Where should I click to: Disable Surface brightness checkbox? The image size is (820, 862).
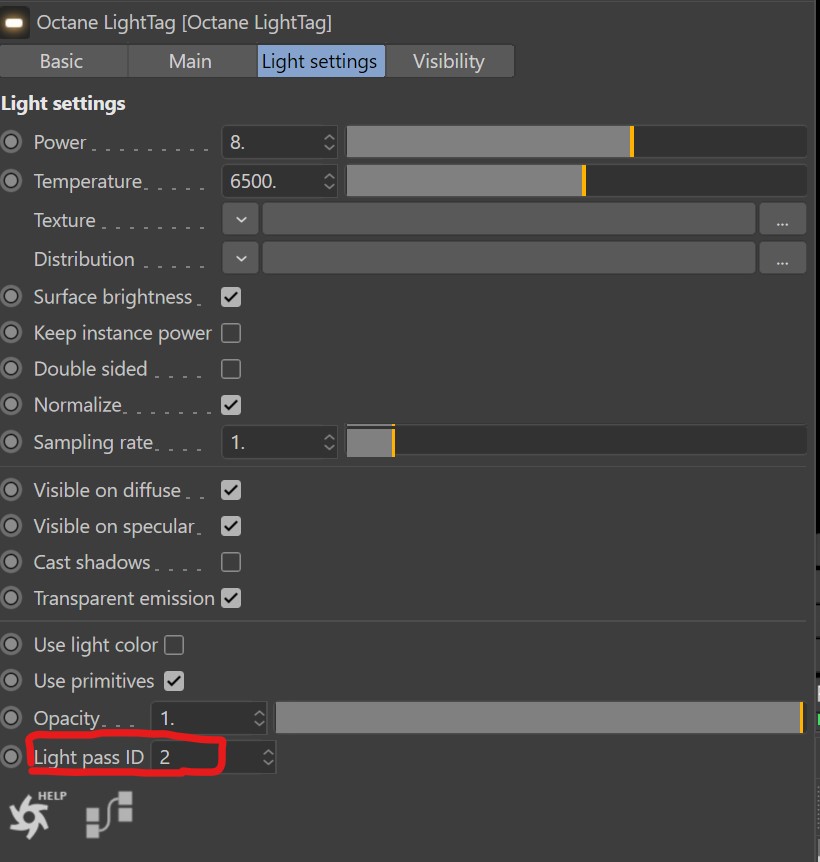pos(231,297)
